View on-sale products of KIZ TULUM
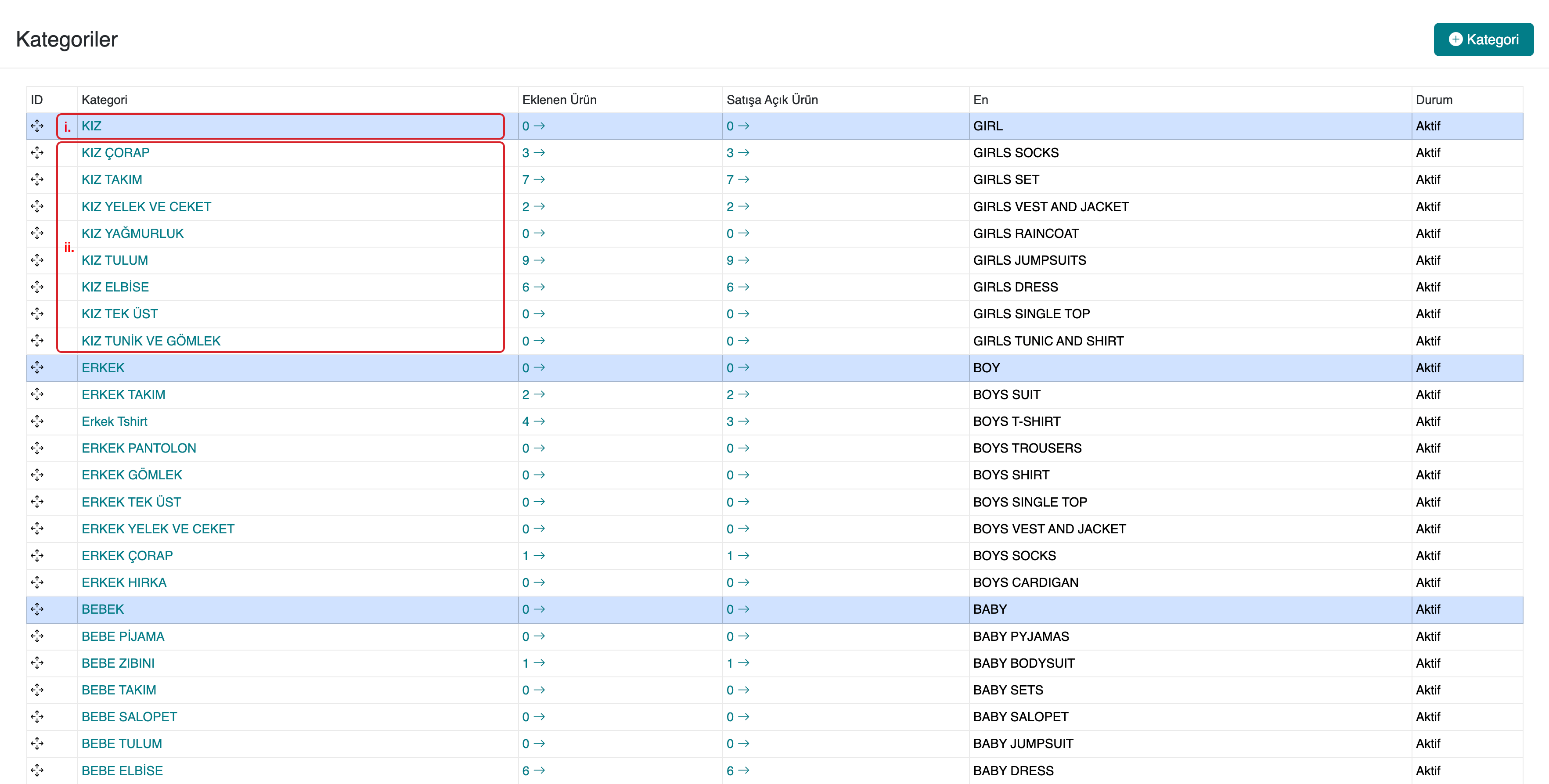Image resolution: width=1549 pixels, height=784 pixels. 737,260
